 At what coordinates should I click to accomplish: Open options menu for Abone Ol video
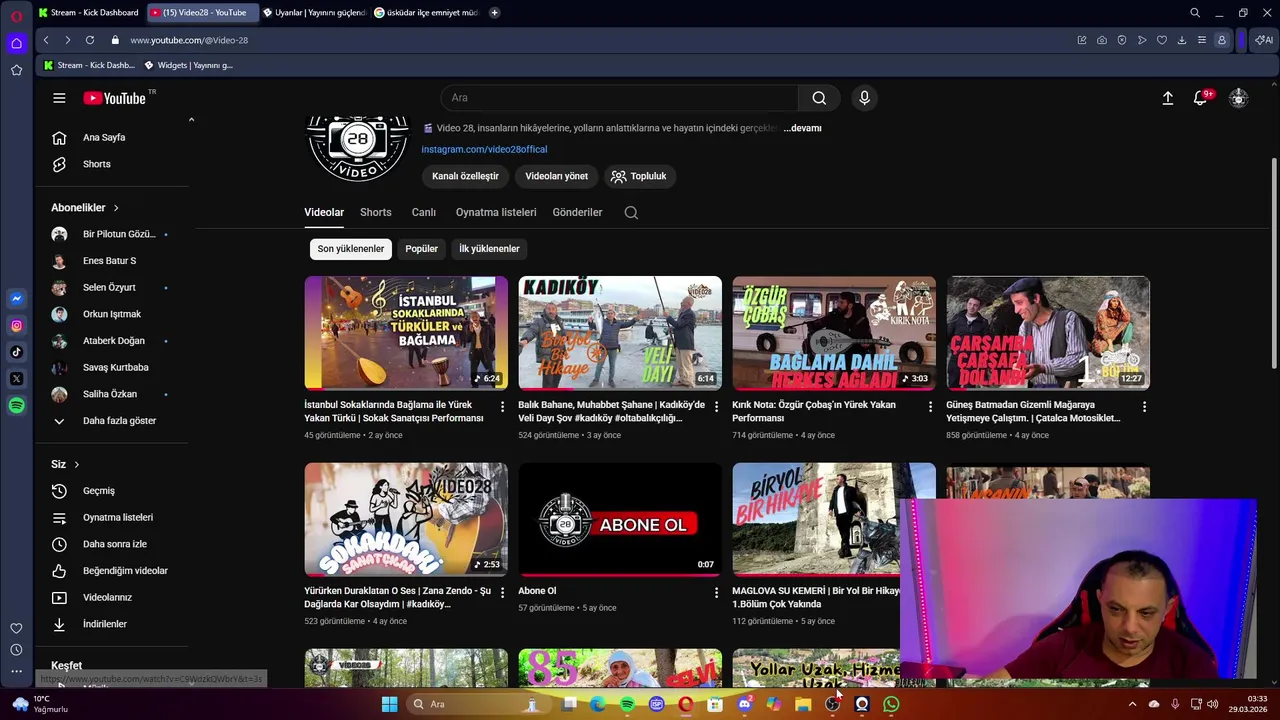716,593
